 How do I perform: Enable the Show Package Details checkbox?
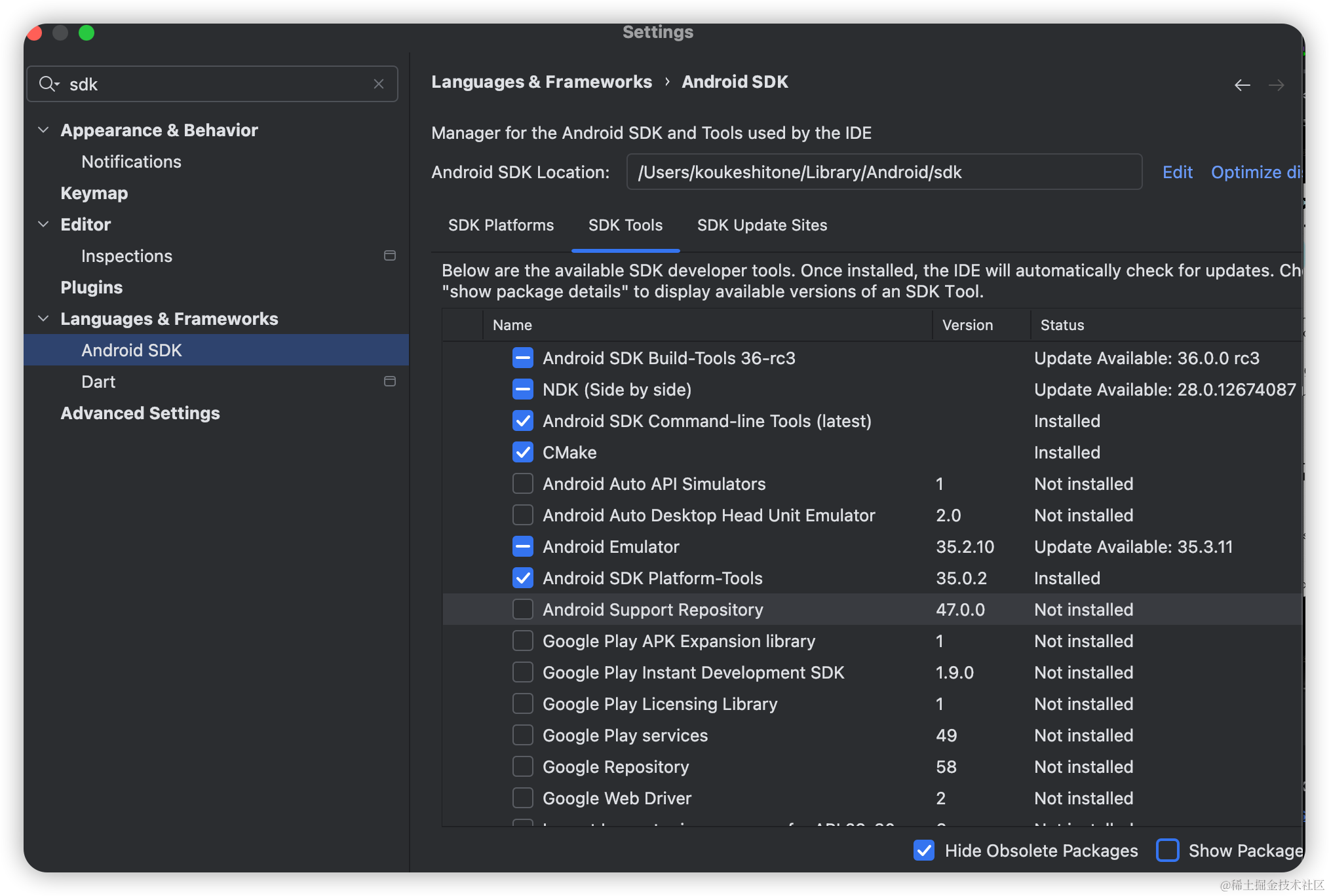pos(1168,850)
